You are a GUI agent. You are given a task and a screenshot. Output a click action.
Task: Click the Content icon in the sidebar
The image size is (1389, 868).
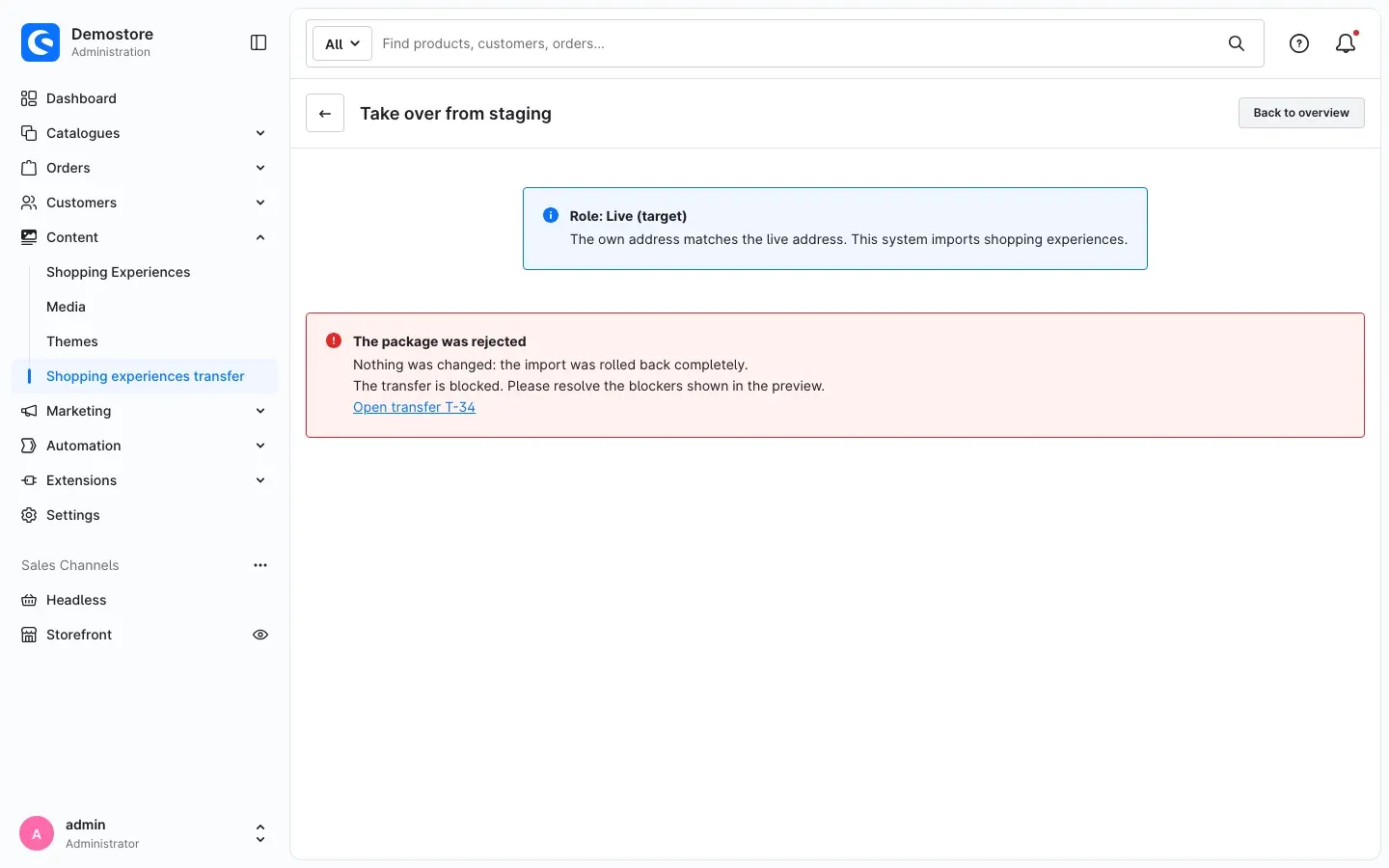click(29, 237)
